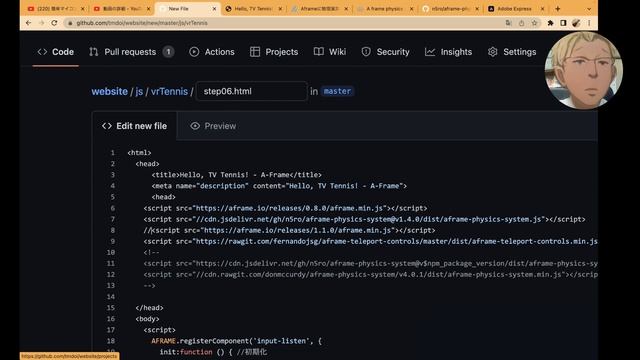
Task: Click the Edit new file code icon
Action: tap(107, 126)
